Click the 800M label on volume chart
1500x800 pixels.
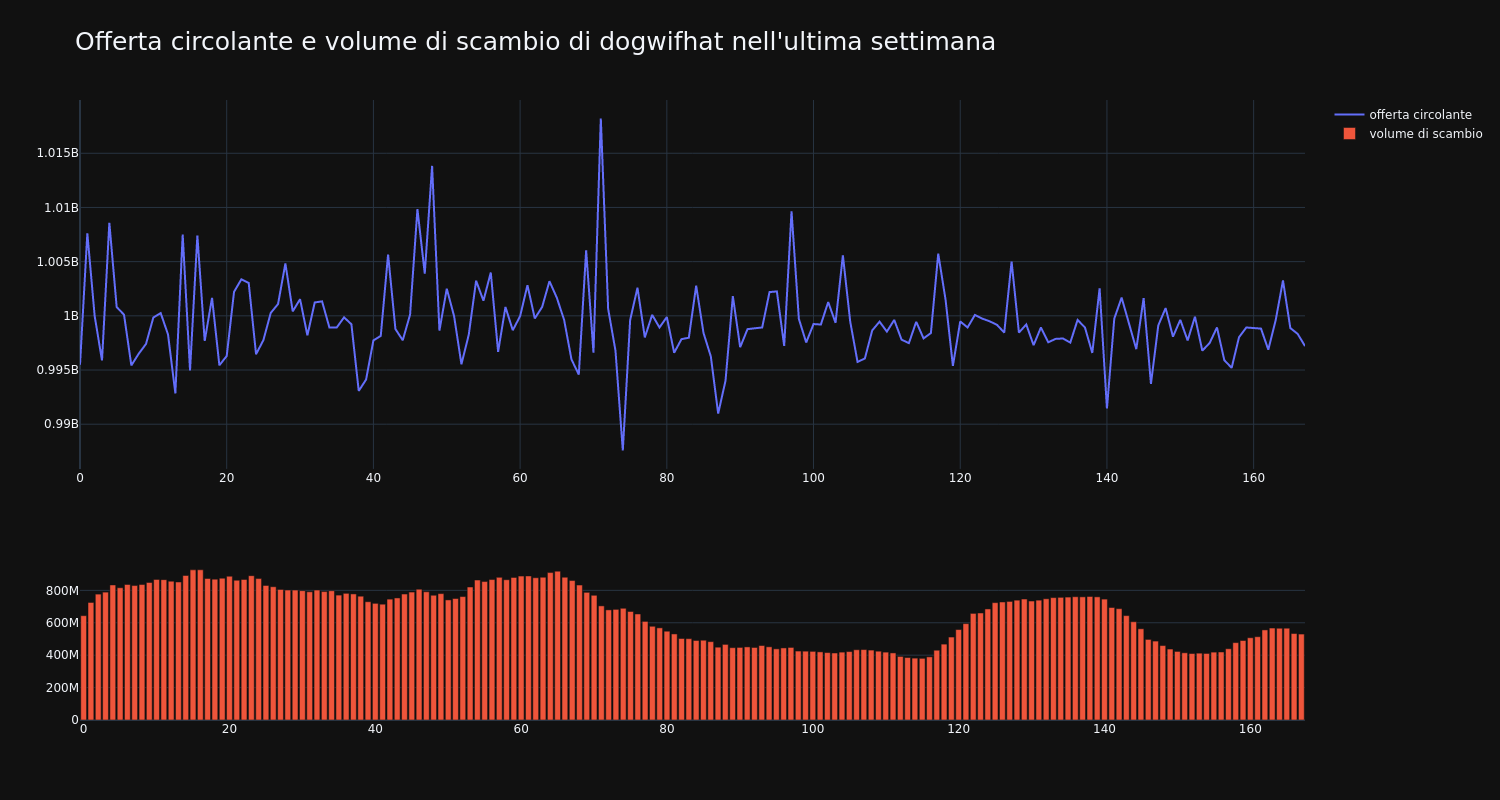62,591
